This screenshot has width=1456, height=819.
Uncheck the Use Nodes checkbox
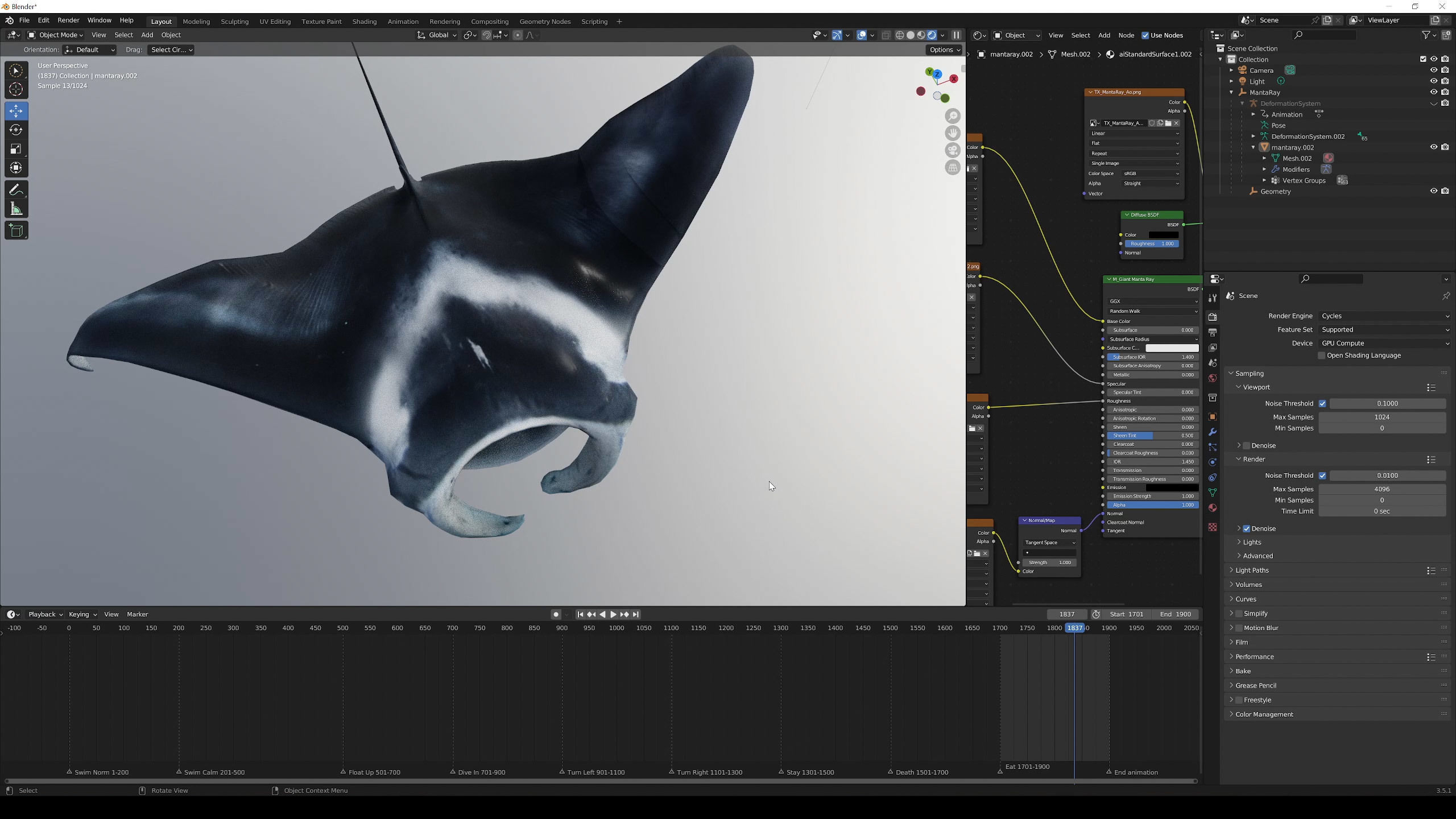click(1145, 35)
